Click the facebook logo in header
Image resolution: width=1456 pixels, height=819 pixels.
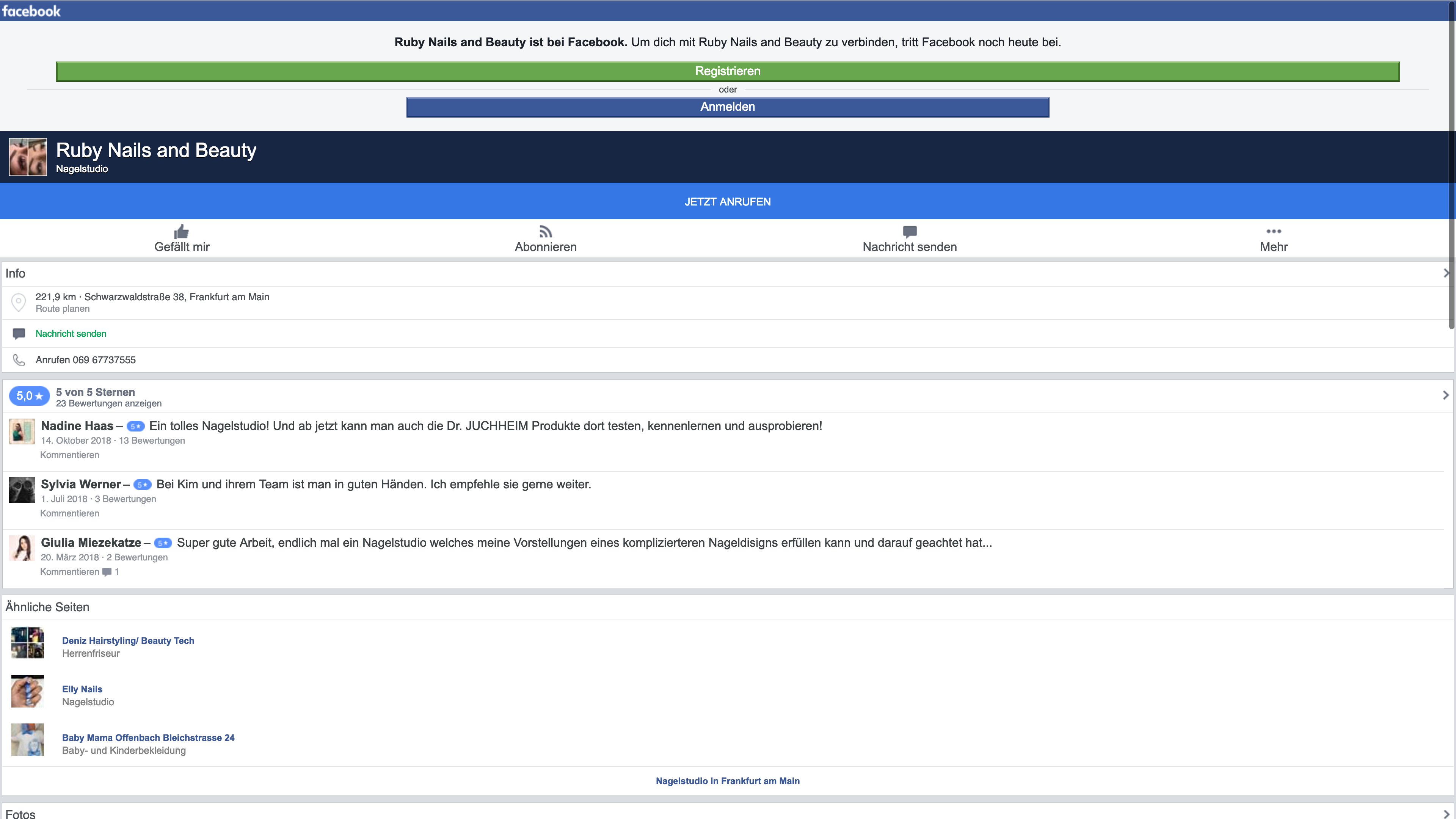pyautogui.click(x=31, y=11)
